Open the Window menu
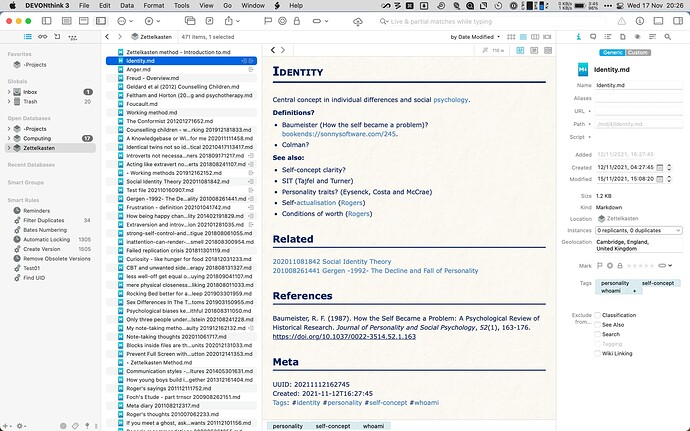Screen dimensions: 690x431 [x=253, y=6]
